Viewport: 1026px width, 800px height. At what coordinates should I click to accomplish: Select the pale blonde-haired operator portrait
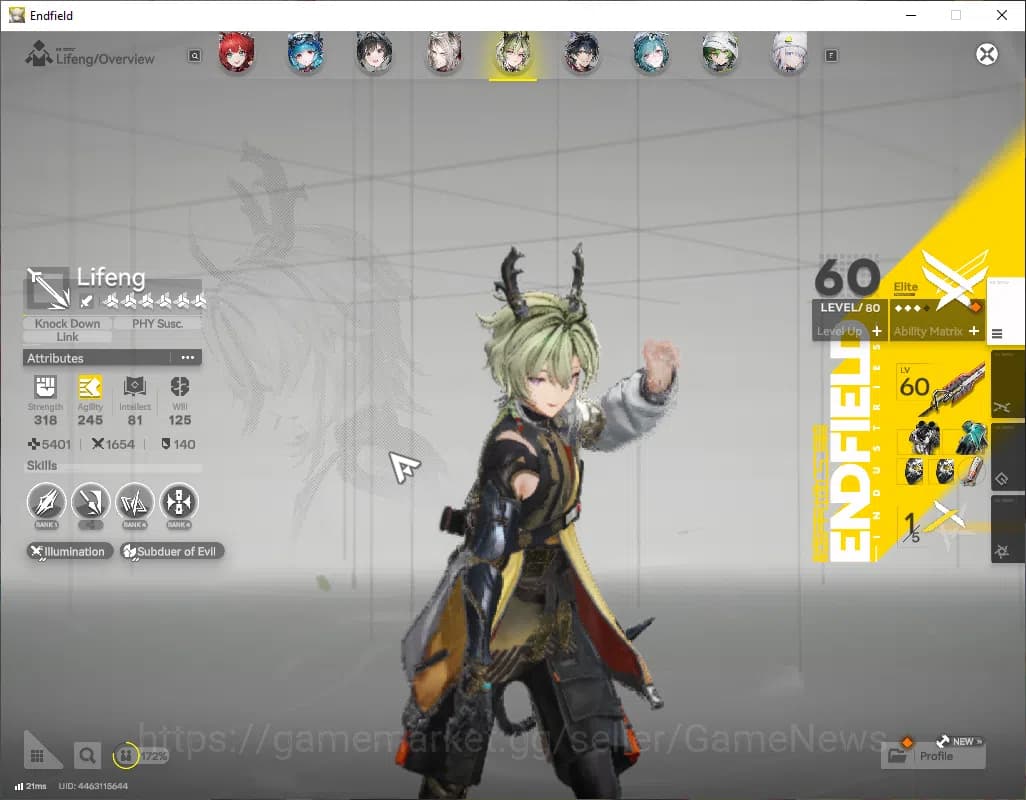point(444,52)
